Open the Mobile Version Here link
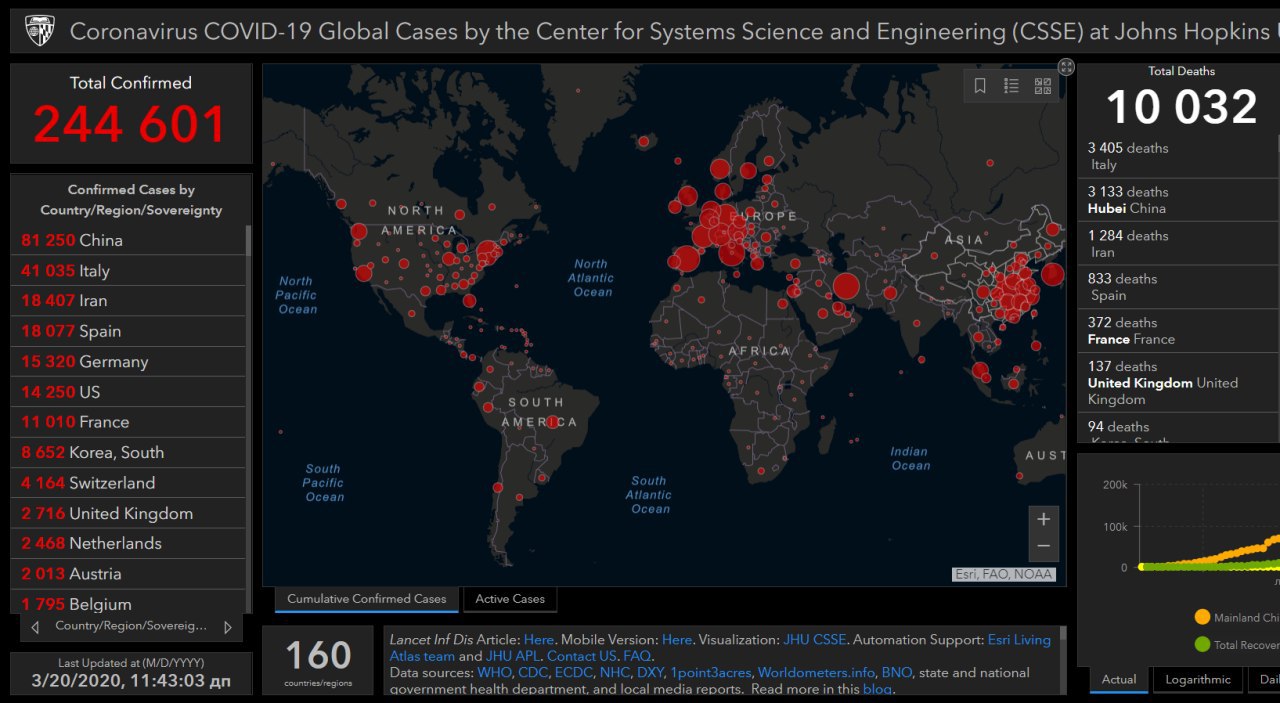Screen dimensions: 1280x703 click(676, 640)
